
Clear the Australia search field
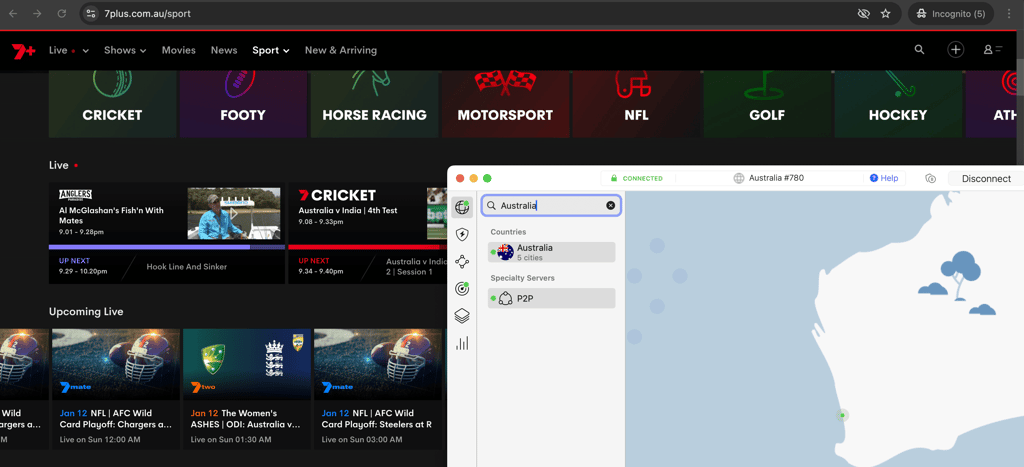click(611, 206)
